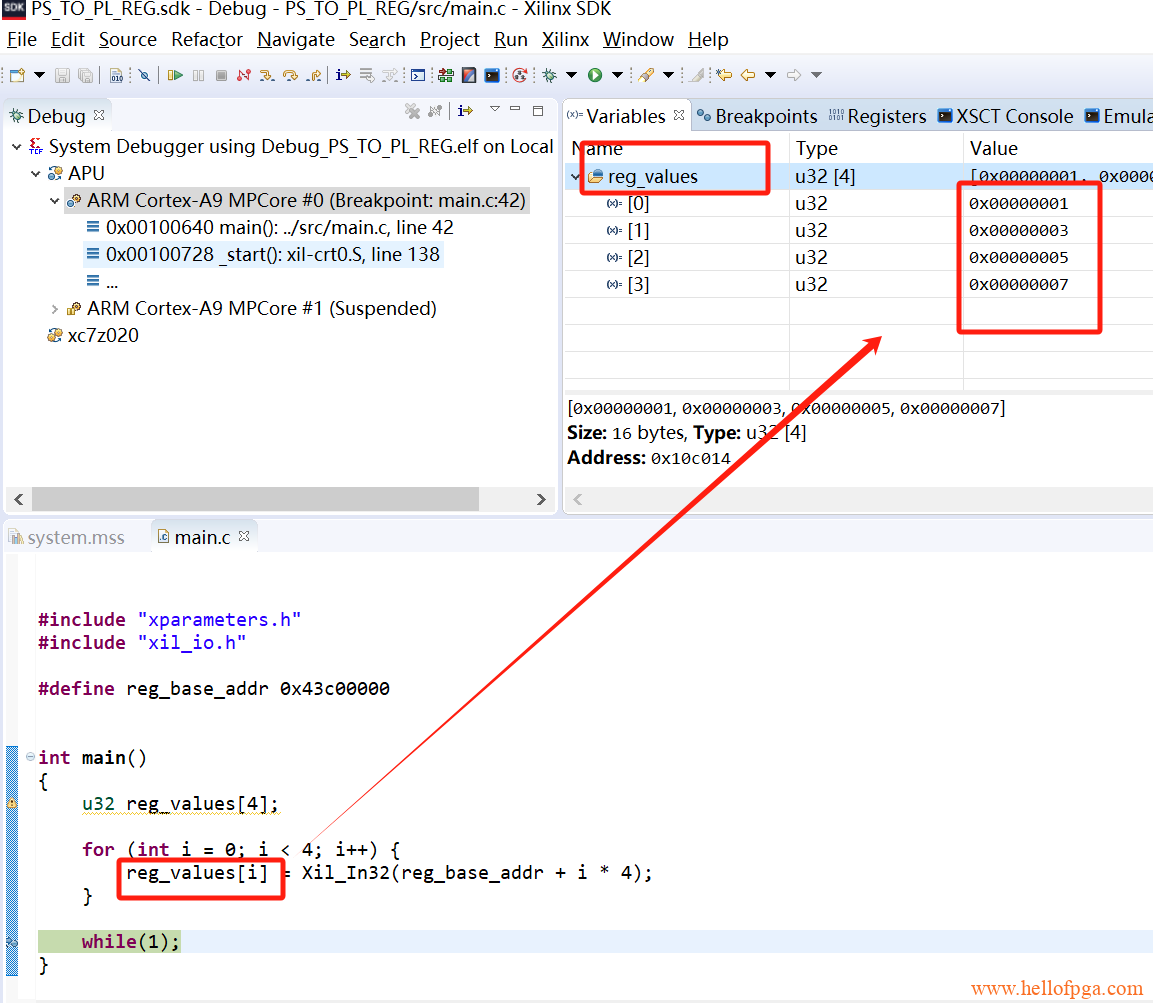1153x1003 pixels.
Task: Click the Step Return icon
Action: [314, 75]
